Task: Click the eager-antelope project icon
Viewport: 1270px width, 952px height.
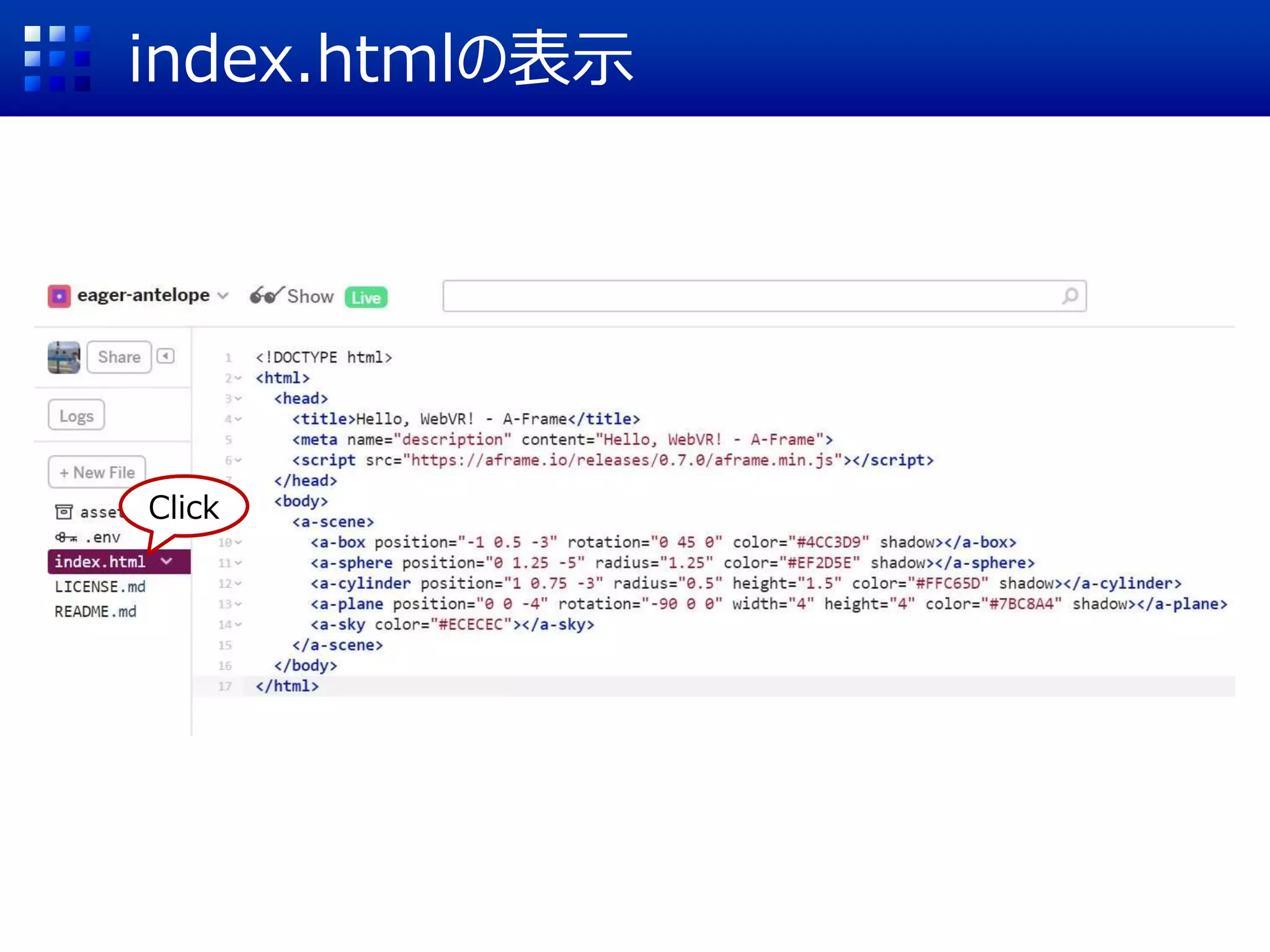Action: point(59,296)
